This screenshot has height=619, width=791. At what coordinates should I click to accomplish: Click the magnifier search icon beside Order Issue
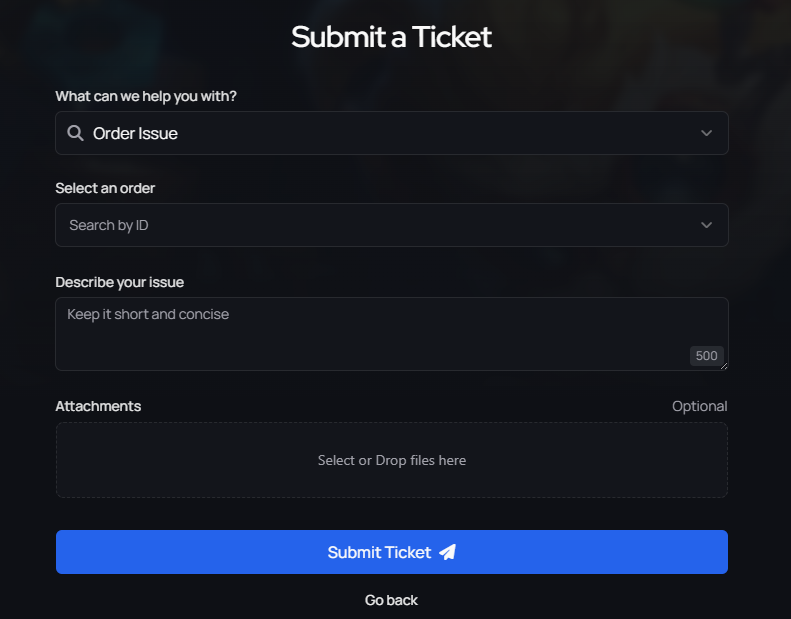coord(75,133)
